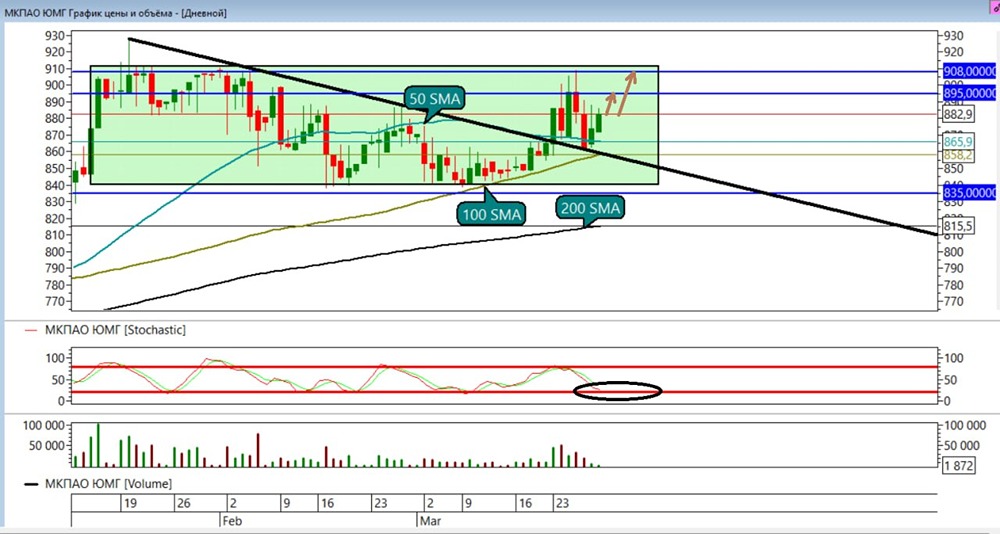This screenshot has height=534, width=1000.
Task: Click the 100 000 label on the left volume axis
Action: [45, 426]
